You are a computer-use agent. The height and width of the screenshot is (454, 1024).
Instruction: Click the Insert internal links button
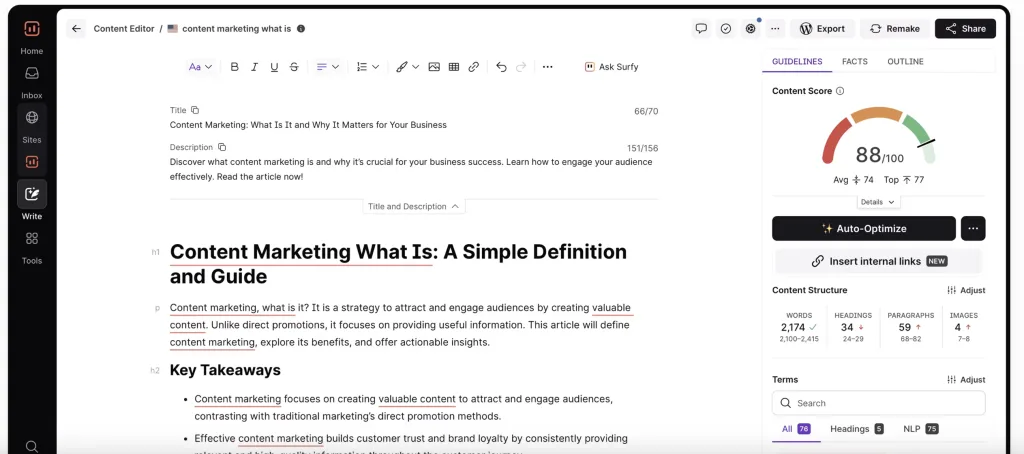pos(878,261)
